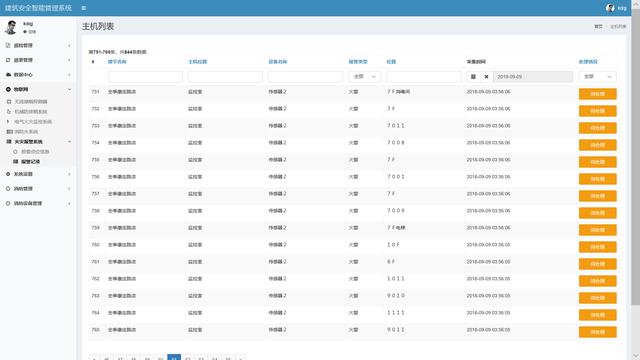The image size is (640, 360).
Task: Toggle the sidebar with the hamburger icon
Action: [84, 8]
